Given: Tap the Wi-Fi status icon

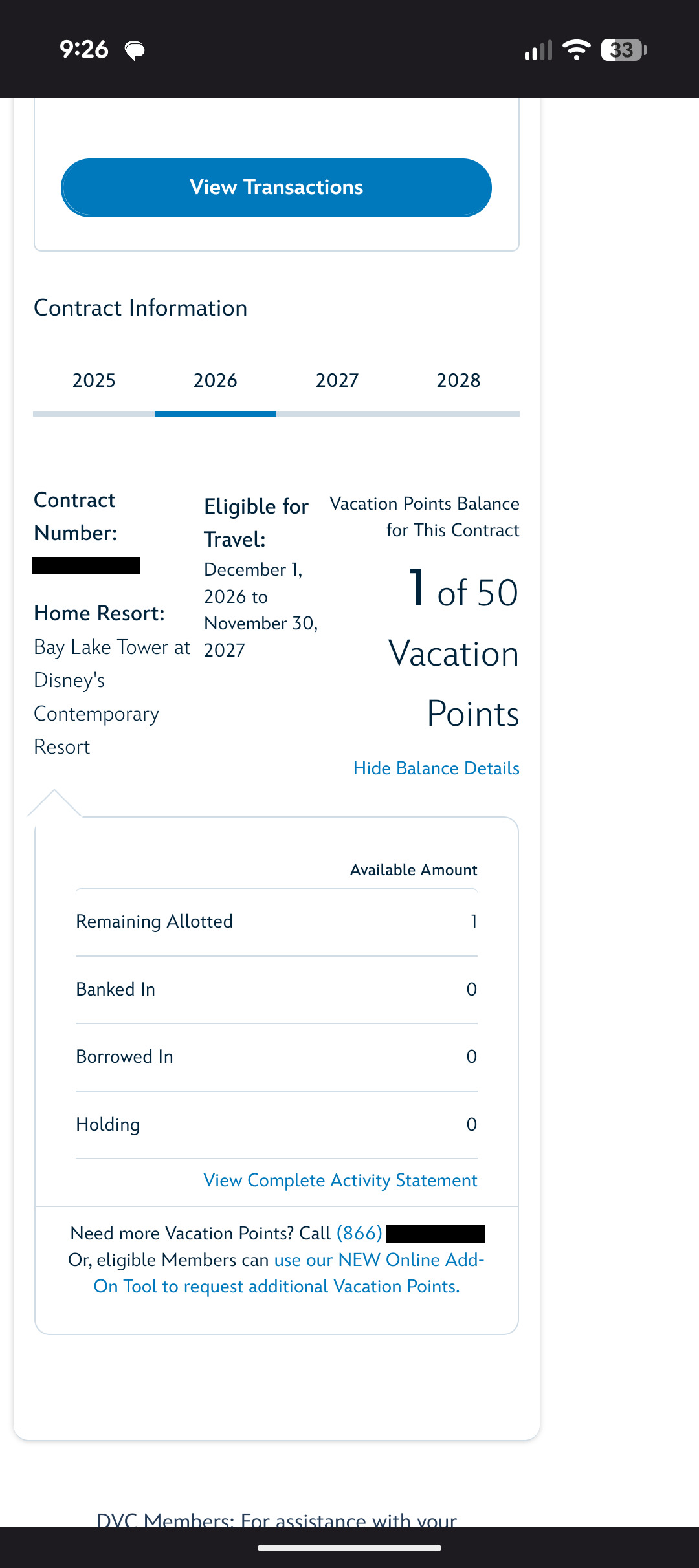Looking at the screenshot, I should [x=576, y=50].
